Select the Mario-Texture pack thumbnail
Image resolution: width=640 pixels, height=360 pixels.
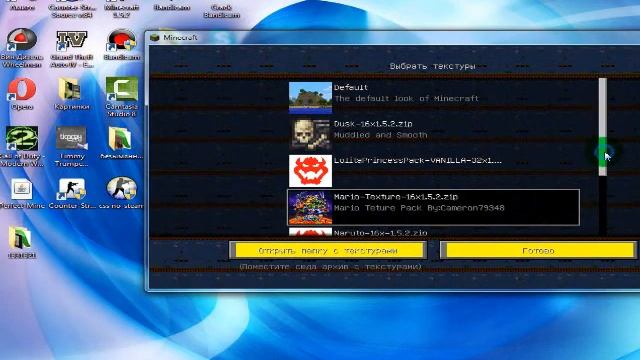(x=310, y=208)
